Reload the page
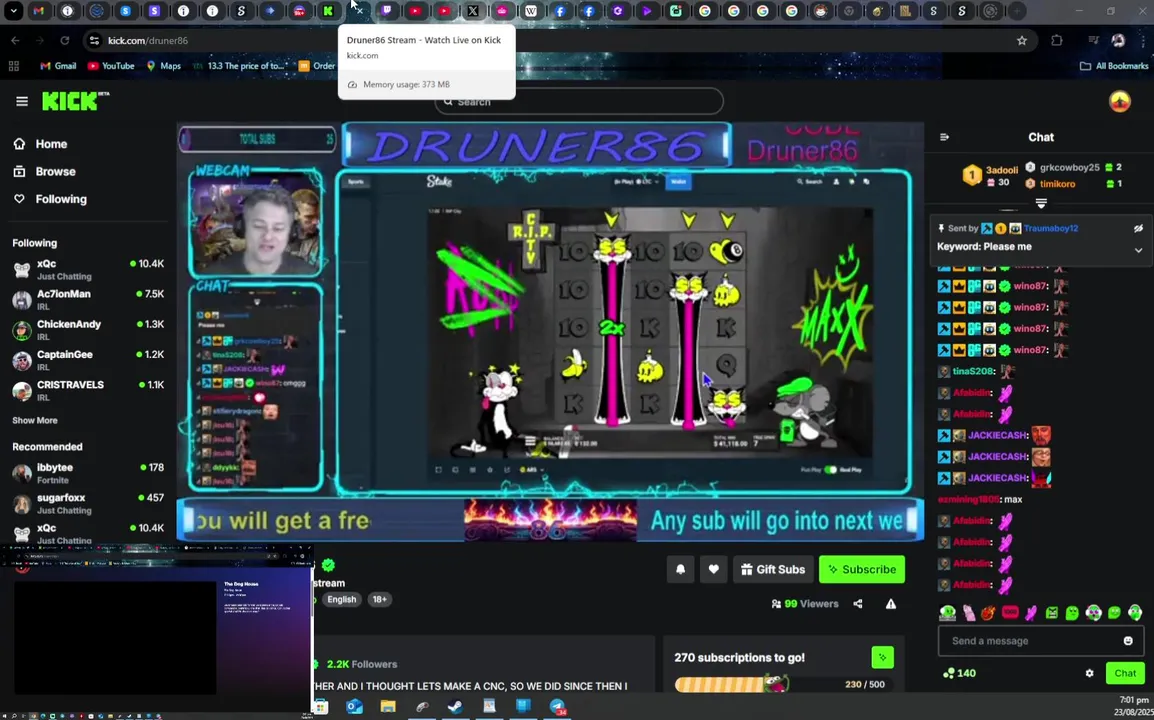Screen dimensions: 1154x720 (x=65, y=40)
